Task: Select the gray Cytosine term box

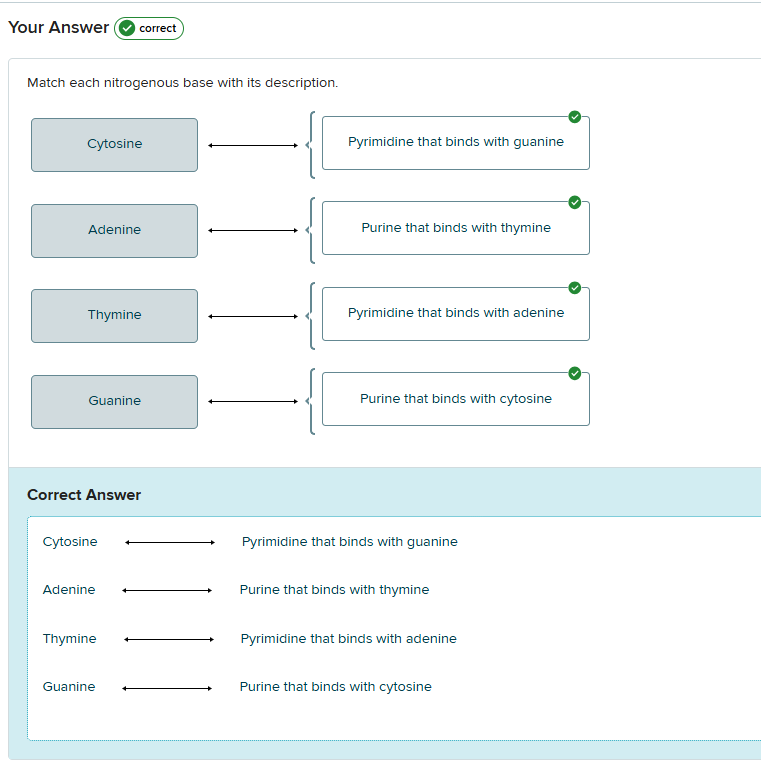Action: click(x=114, y=145)
